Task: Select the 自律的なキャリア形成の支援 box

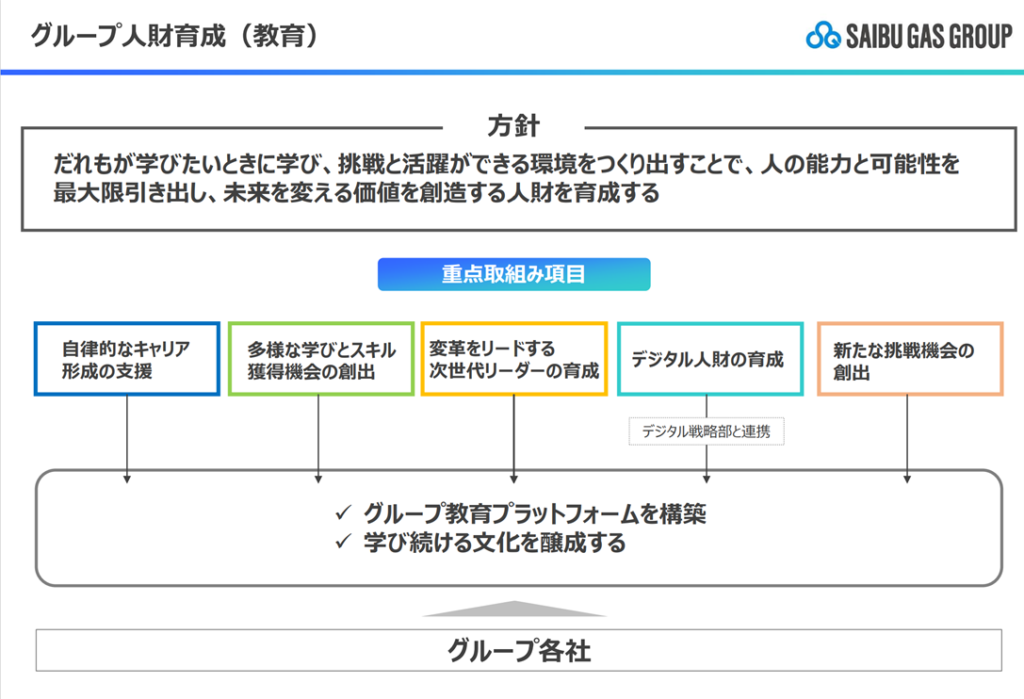Action: pyautogui.click(x=127, y=359)
